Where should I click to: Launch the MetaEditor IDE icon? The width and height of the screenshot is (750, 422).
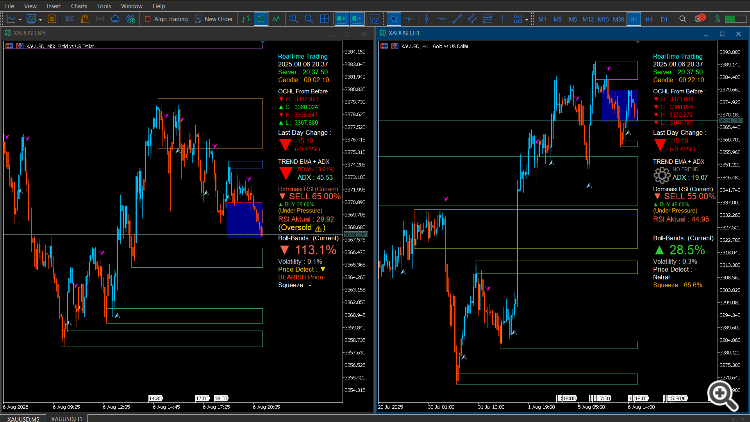pos(69,19)
